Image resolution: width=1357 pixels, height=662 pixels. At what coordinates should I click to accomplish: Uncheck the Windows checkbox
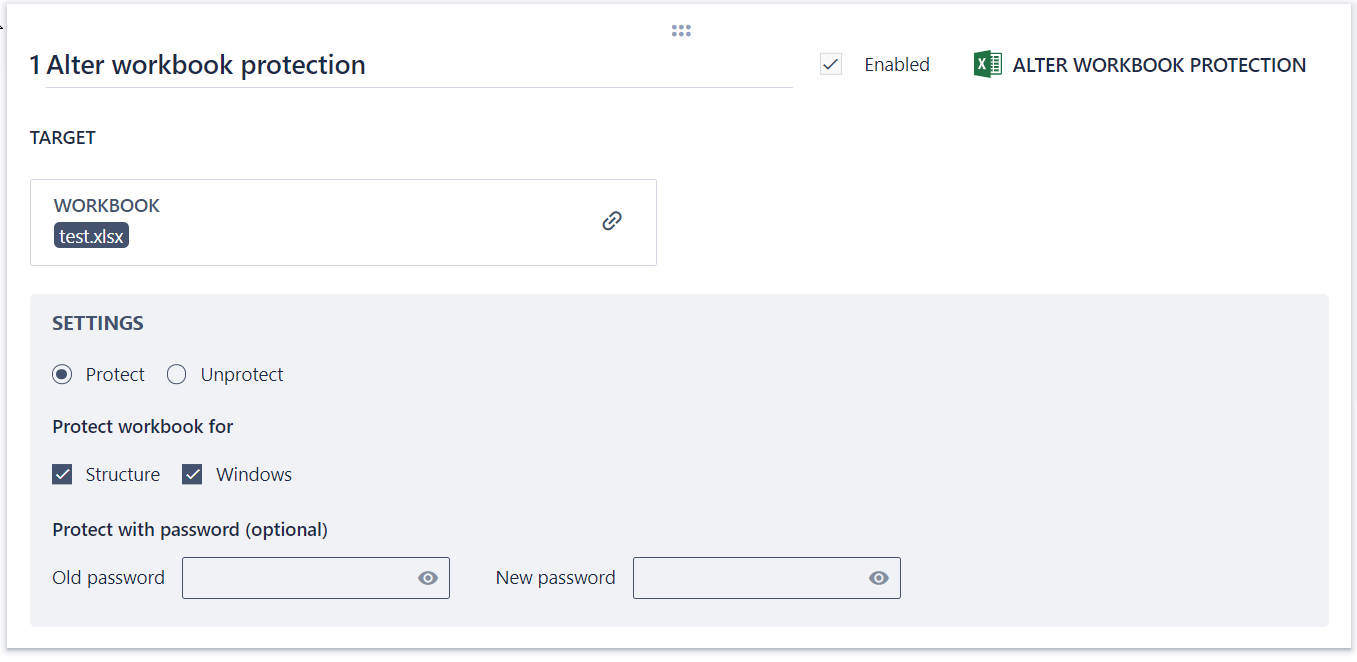(x=192, y=474)
